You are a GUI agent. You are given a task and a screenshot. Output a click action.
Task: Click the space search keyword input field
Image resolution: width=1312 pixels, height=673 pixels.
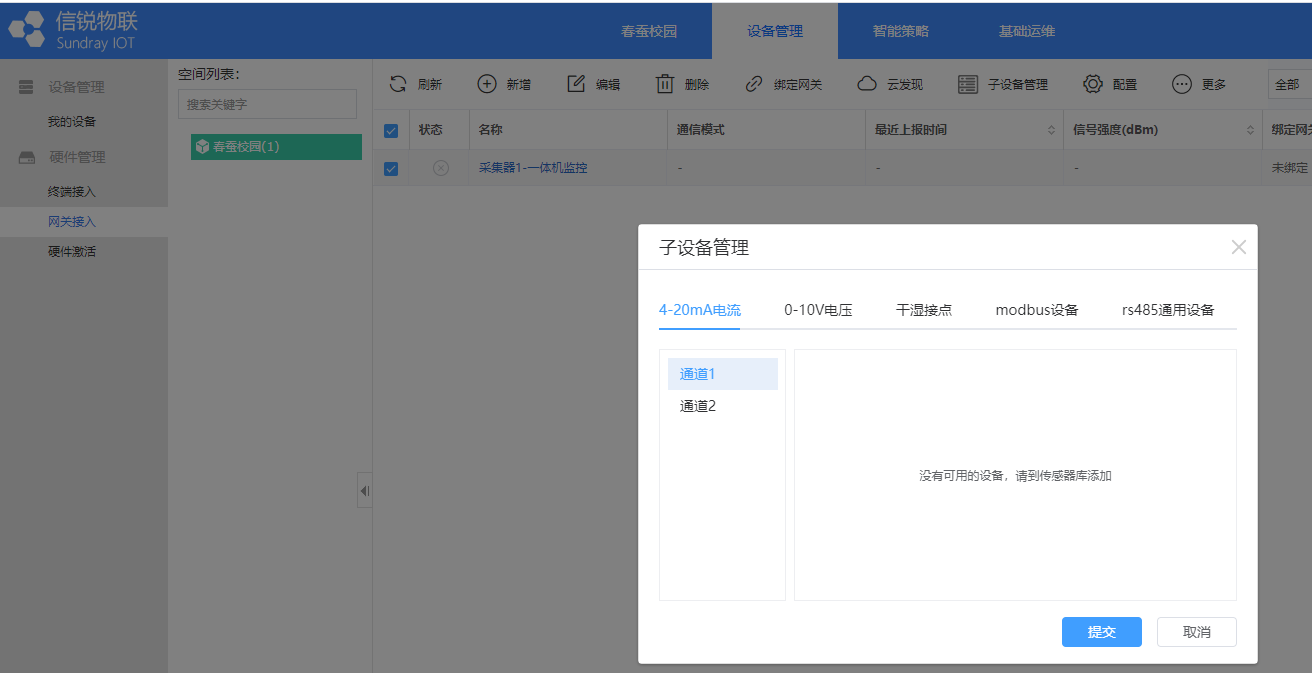click(x=267, y=104)
